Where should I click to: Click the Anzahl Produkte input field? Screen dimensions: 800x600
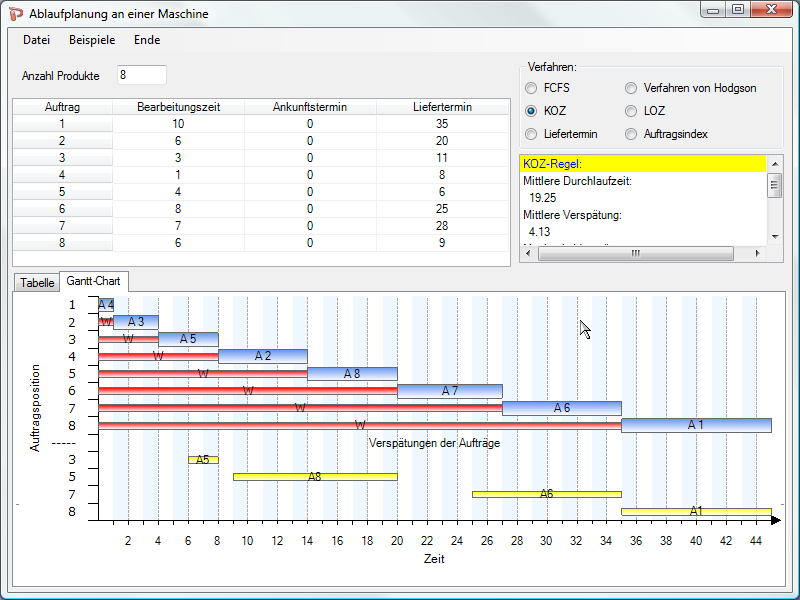pyautogui.click(x=141, y=76)
